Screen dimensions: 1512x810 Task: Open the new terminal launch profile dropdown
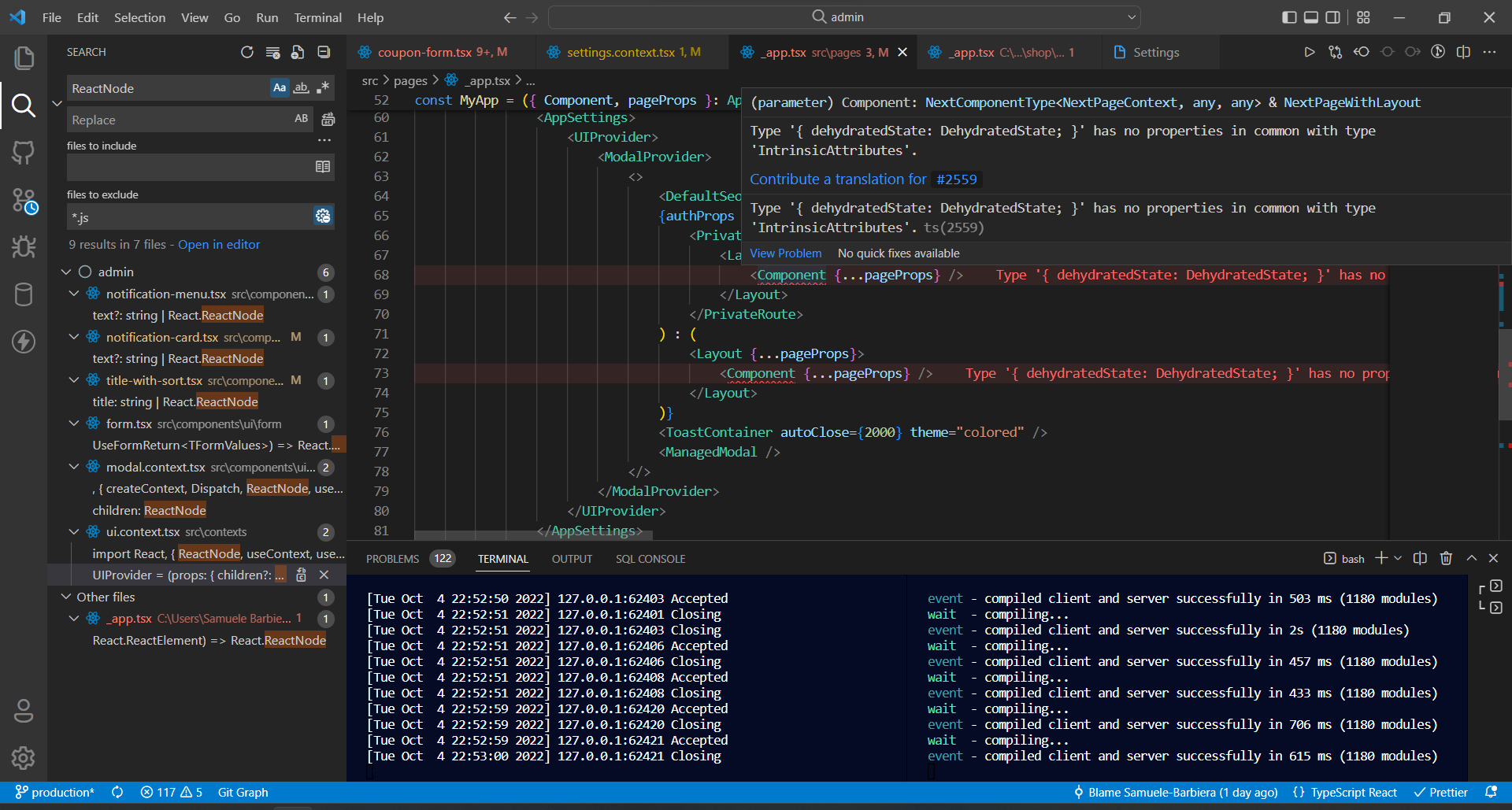1398,558
